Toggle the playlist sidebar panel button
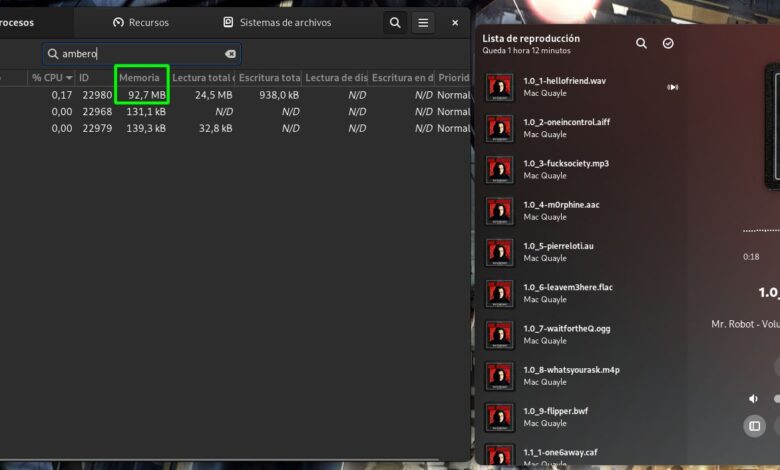The height and width of the screenshot is (470, 780). coord(754,426)
